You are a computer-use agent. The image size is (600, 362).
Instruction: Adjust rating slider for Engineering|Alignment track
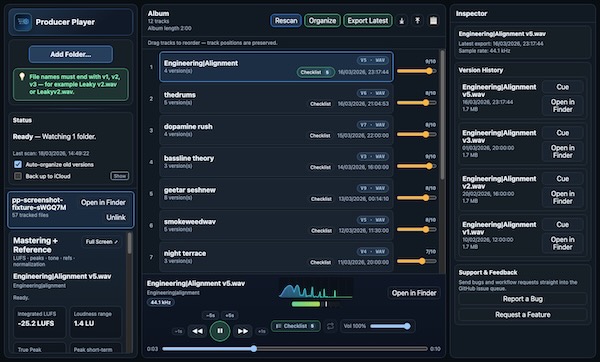coord(416,71)
